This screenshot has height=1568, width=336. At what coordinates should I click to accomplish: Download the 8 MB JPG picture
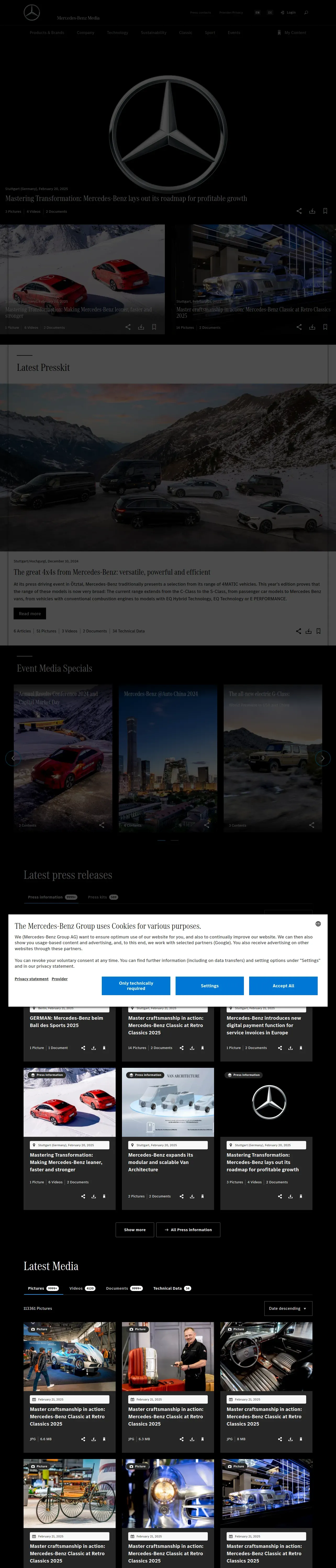(x=290, y=1439)
